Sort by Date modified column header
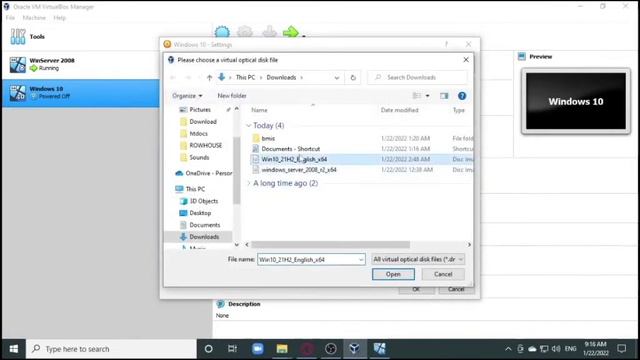The image size is (640, 360). pos(400,110)
